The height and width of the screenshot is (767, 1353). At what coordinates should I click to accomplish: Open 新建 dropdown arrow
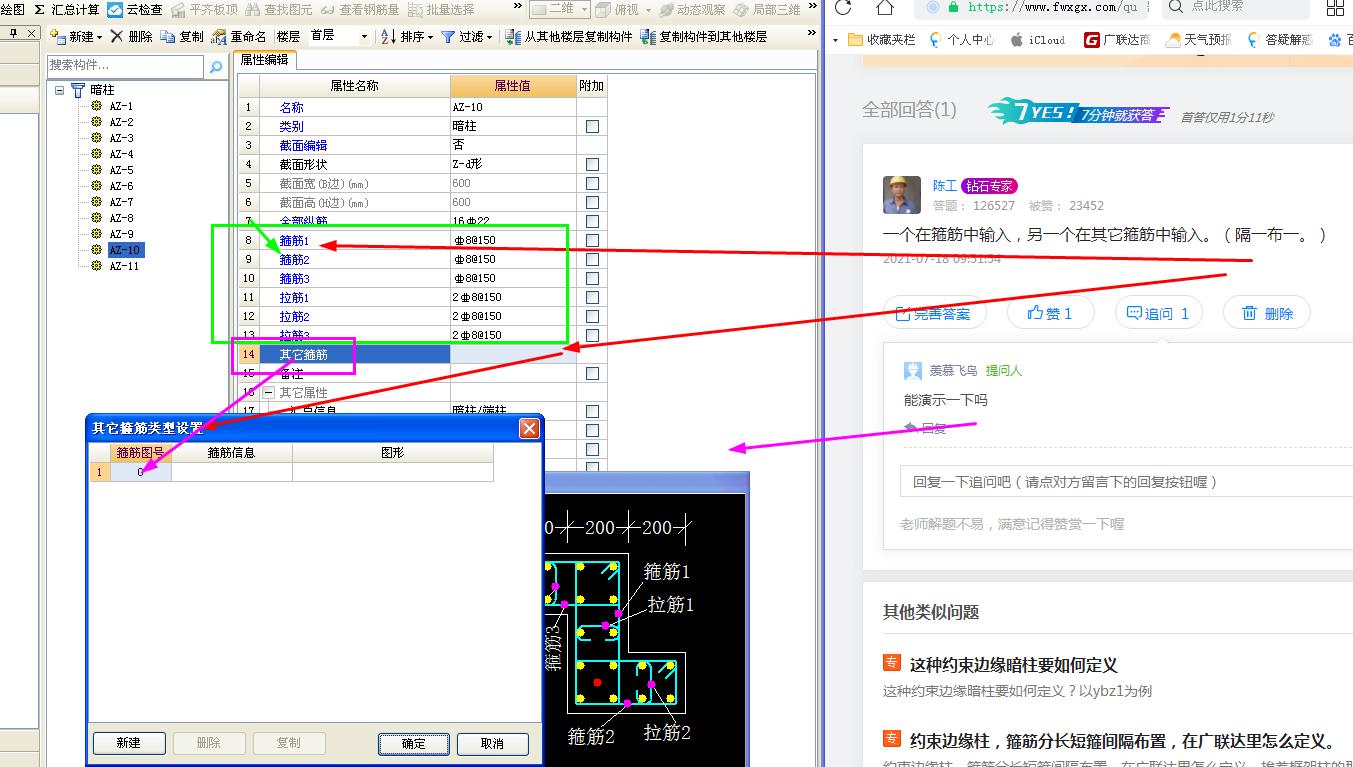pos(100,37)
